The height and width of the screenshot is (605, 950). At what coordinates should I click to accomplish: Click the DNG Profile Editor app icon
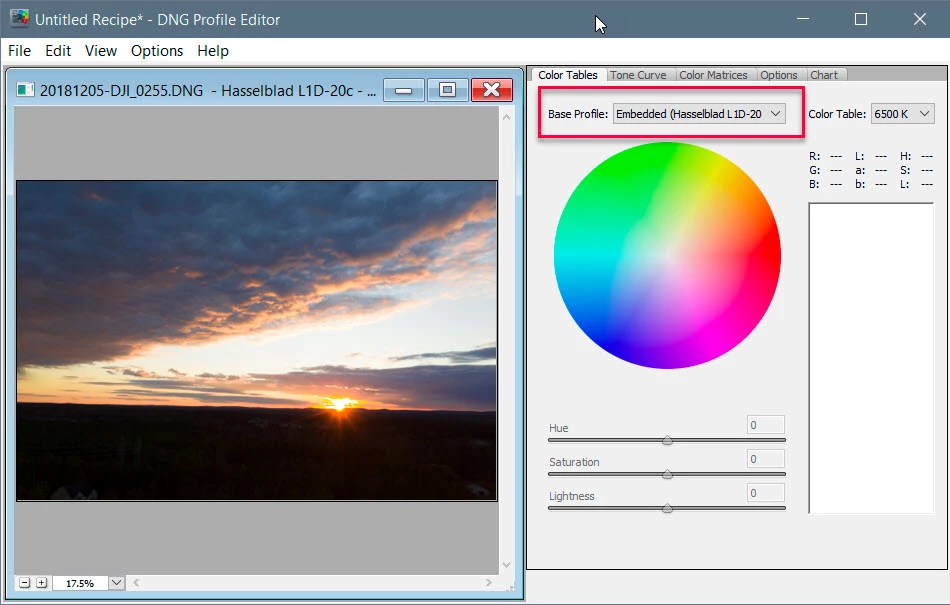tap(19, 18)
